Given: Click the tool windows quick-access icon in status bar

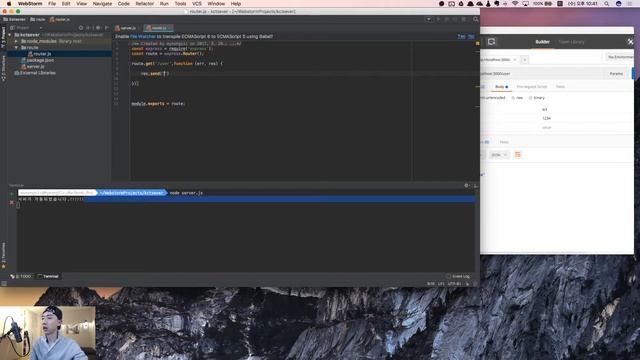Looking at the screenshot, I should pos(4,283).
